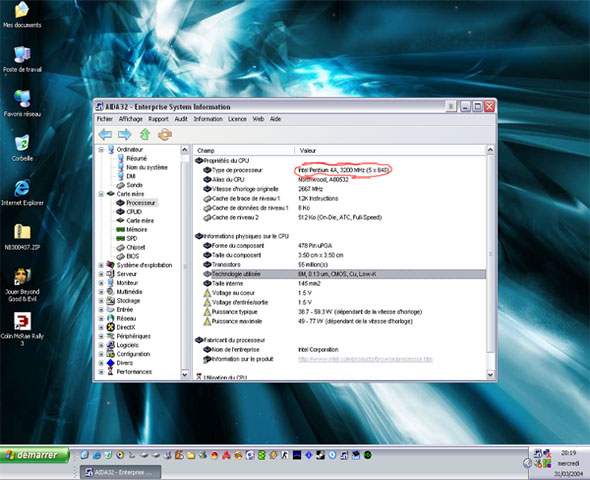The width and height of the screenshot is (590, 480).
Task: Expand the Moniteur tree node
Action: [x=101, y=283]
